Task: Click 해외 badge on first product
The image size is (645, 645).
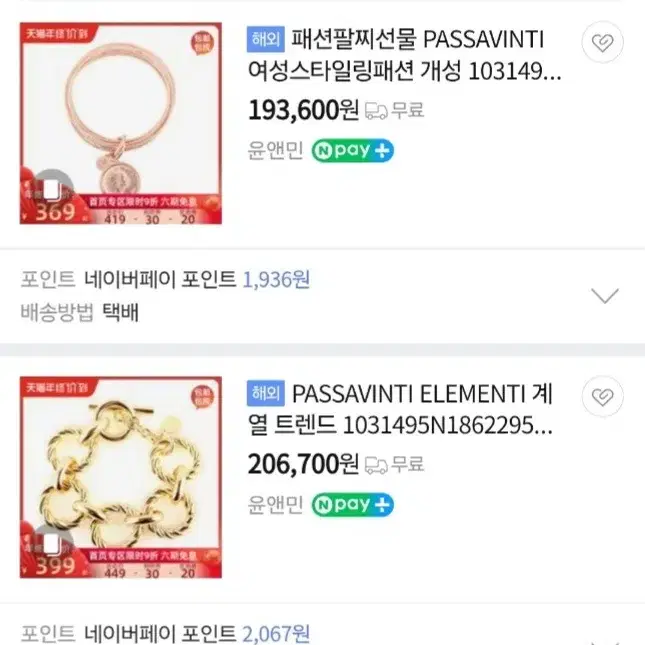Action: click(266, 39)
